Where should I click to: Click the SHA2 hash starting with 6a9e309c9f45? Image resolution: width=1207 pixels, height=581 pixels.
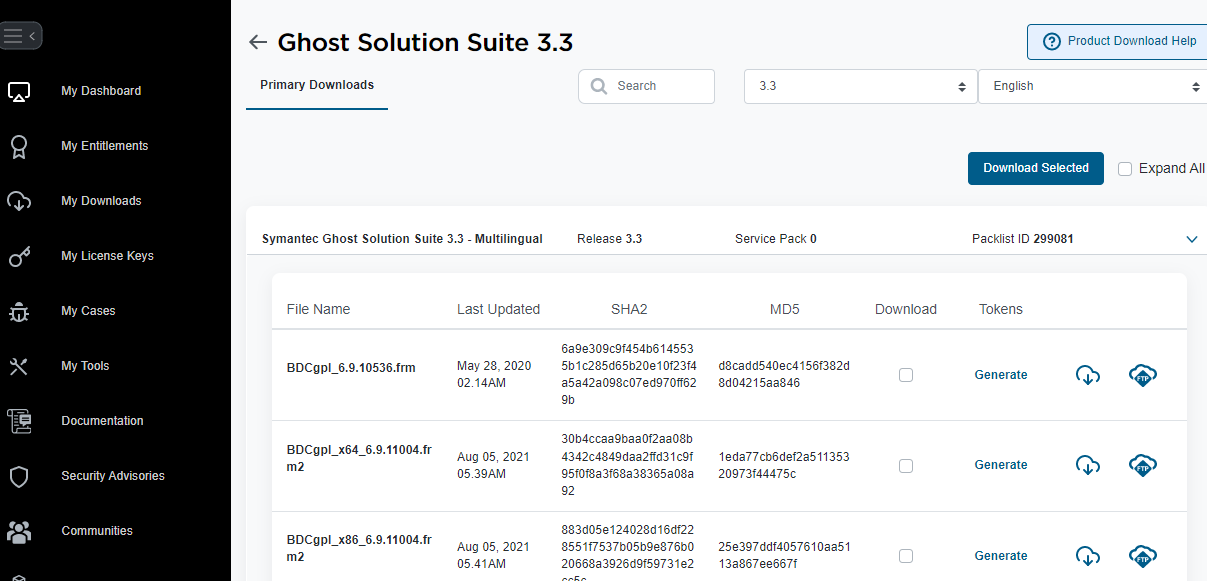click(628, 374)
